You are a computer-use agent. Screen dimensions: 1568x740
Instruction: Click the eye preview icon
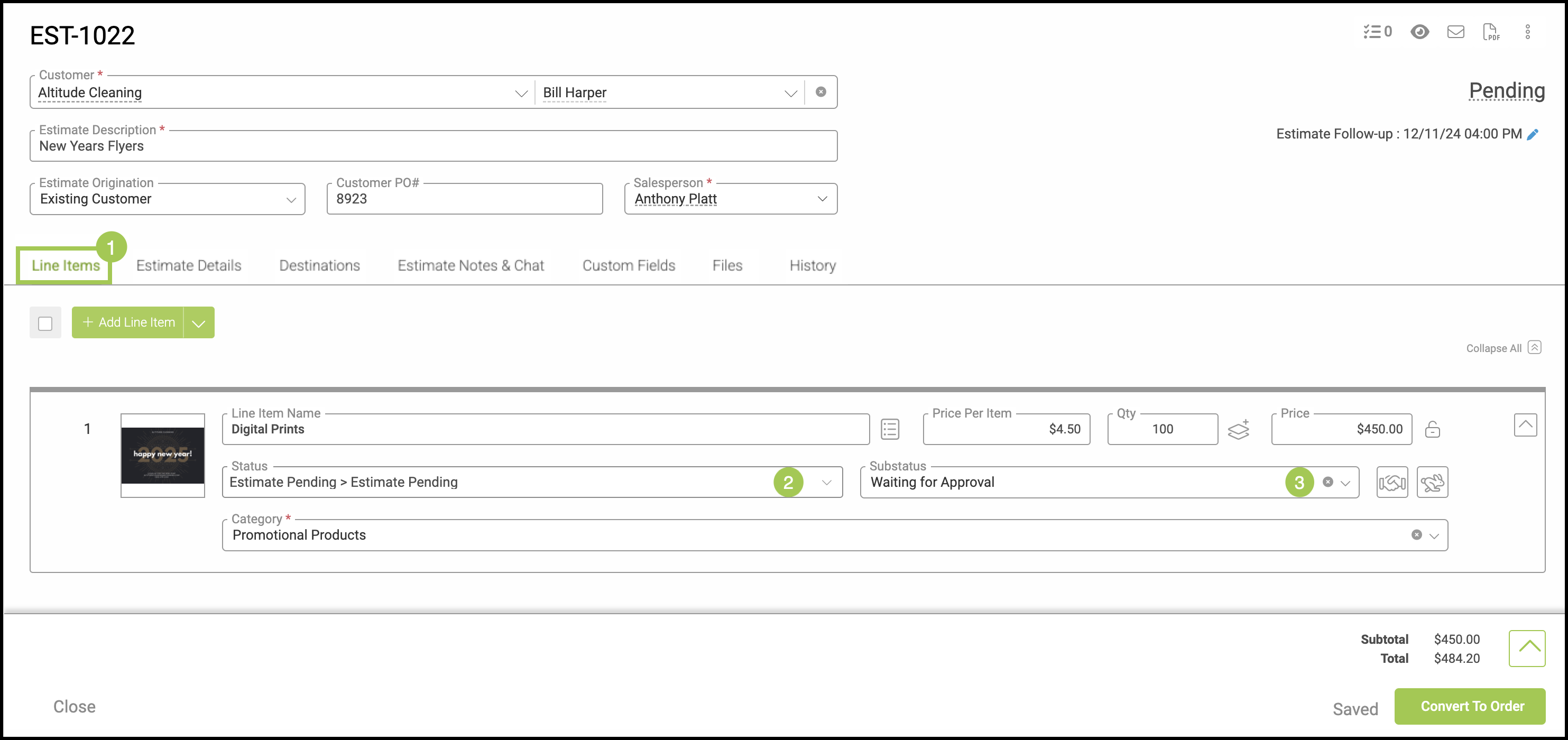(1419, 32)
